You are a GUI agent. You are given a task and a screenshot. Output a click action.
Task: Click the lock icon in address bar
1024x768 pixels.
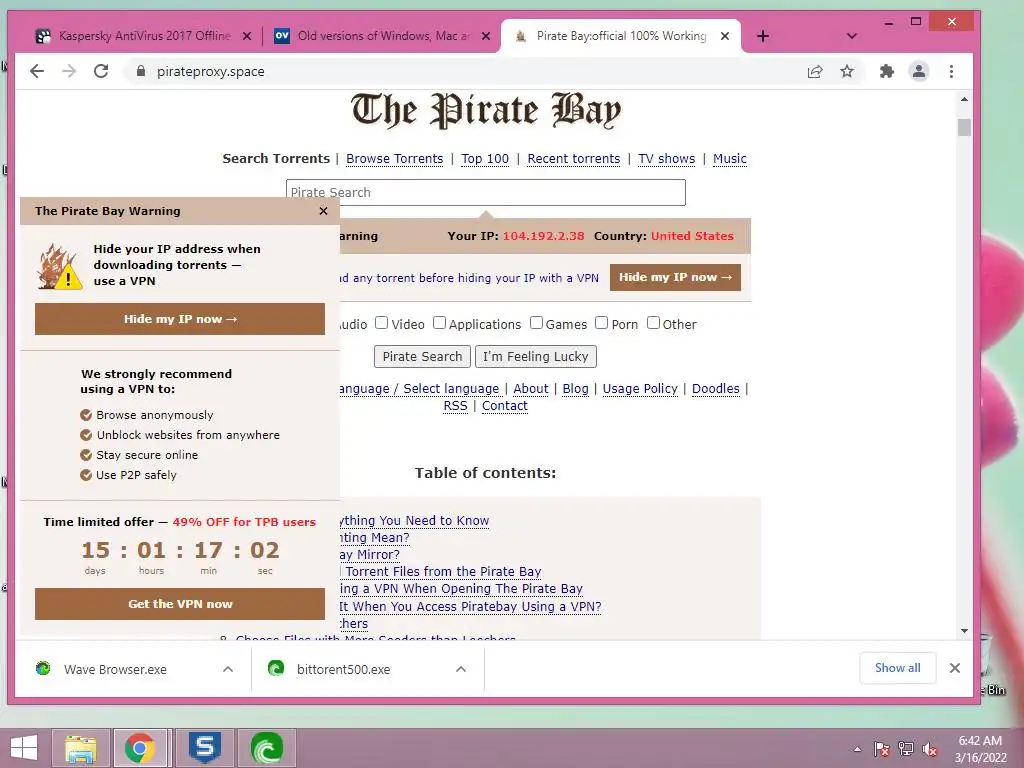click(x=140, y=71)
